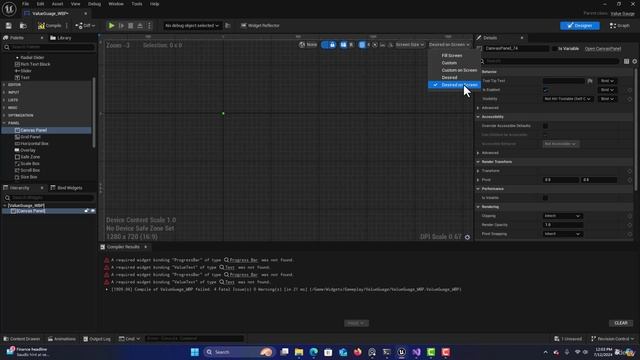
Task: Clear the compiler results with CLEAR
Action: point(621,323)
